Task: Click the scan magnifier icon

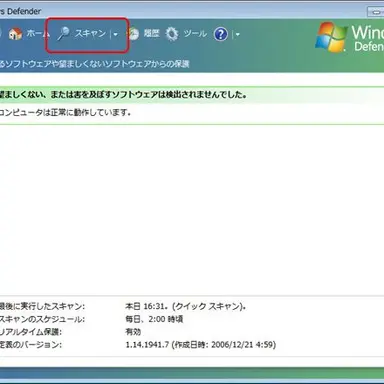Action: click(x=63, y=34)
